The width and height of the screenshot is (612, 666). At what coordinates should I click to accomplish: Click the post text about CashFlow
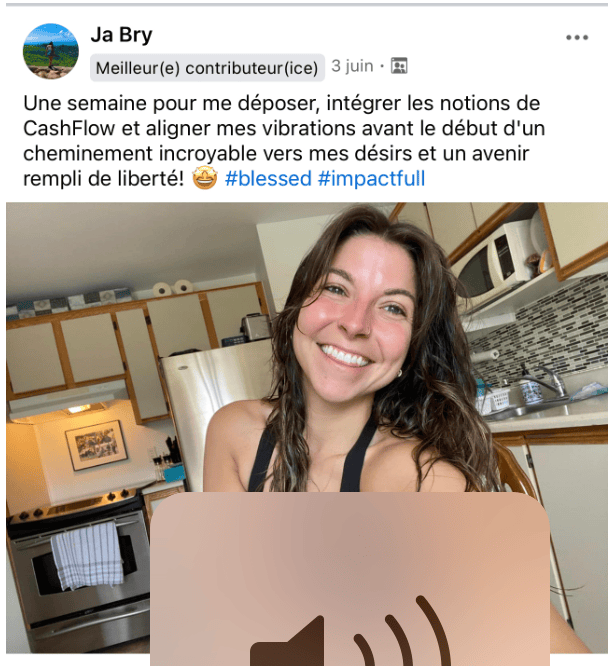click(284, 141)
